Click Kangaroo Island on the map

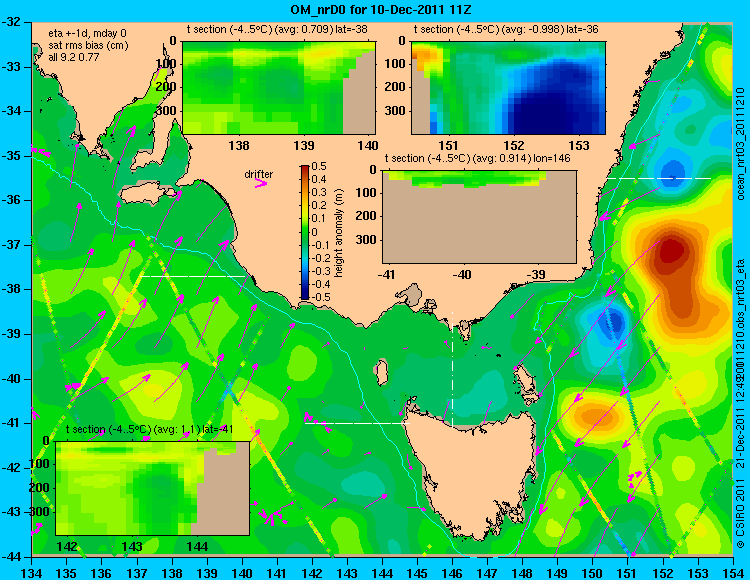[x=144, y=194]
